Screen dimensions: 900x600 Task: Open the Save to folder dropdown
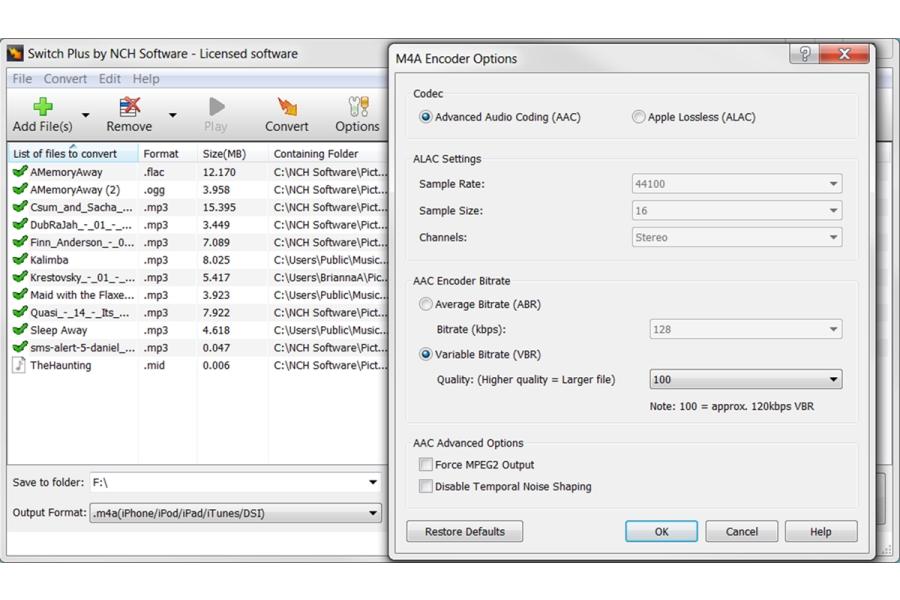tap(373, 482)
